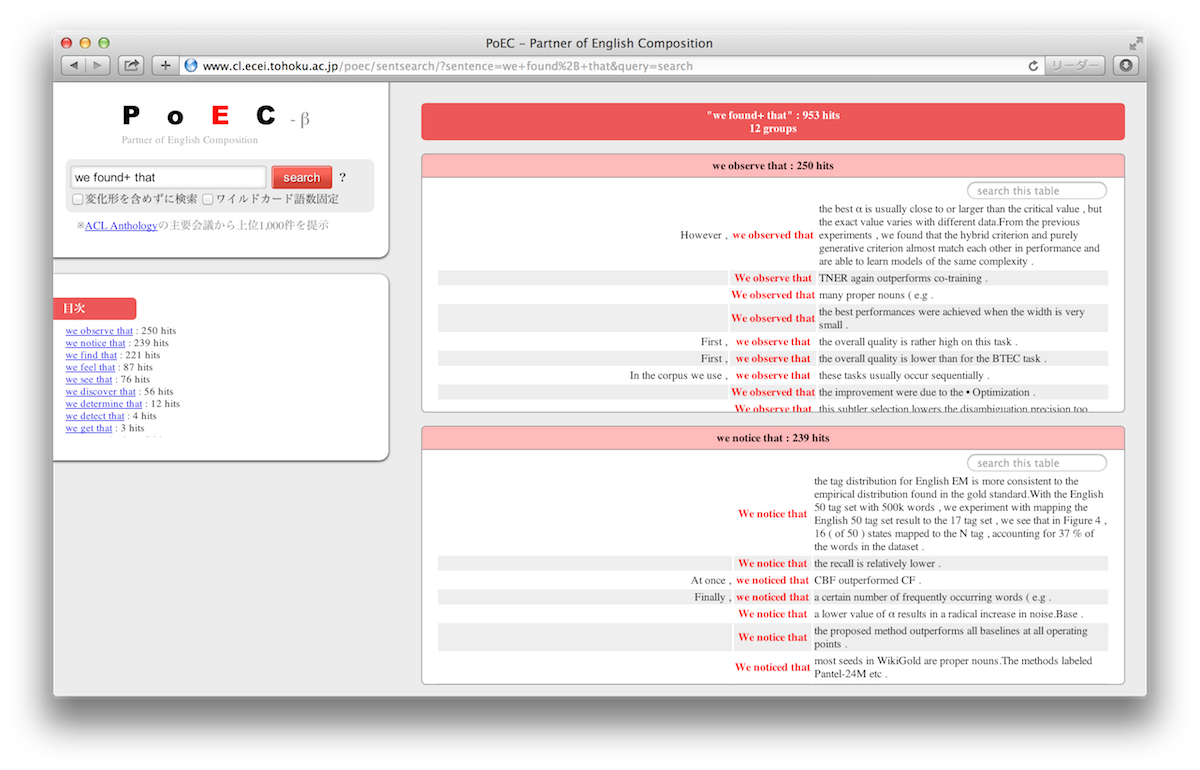
Task: Select row "a lower value of α results"
Action: 773,614
